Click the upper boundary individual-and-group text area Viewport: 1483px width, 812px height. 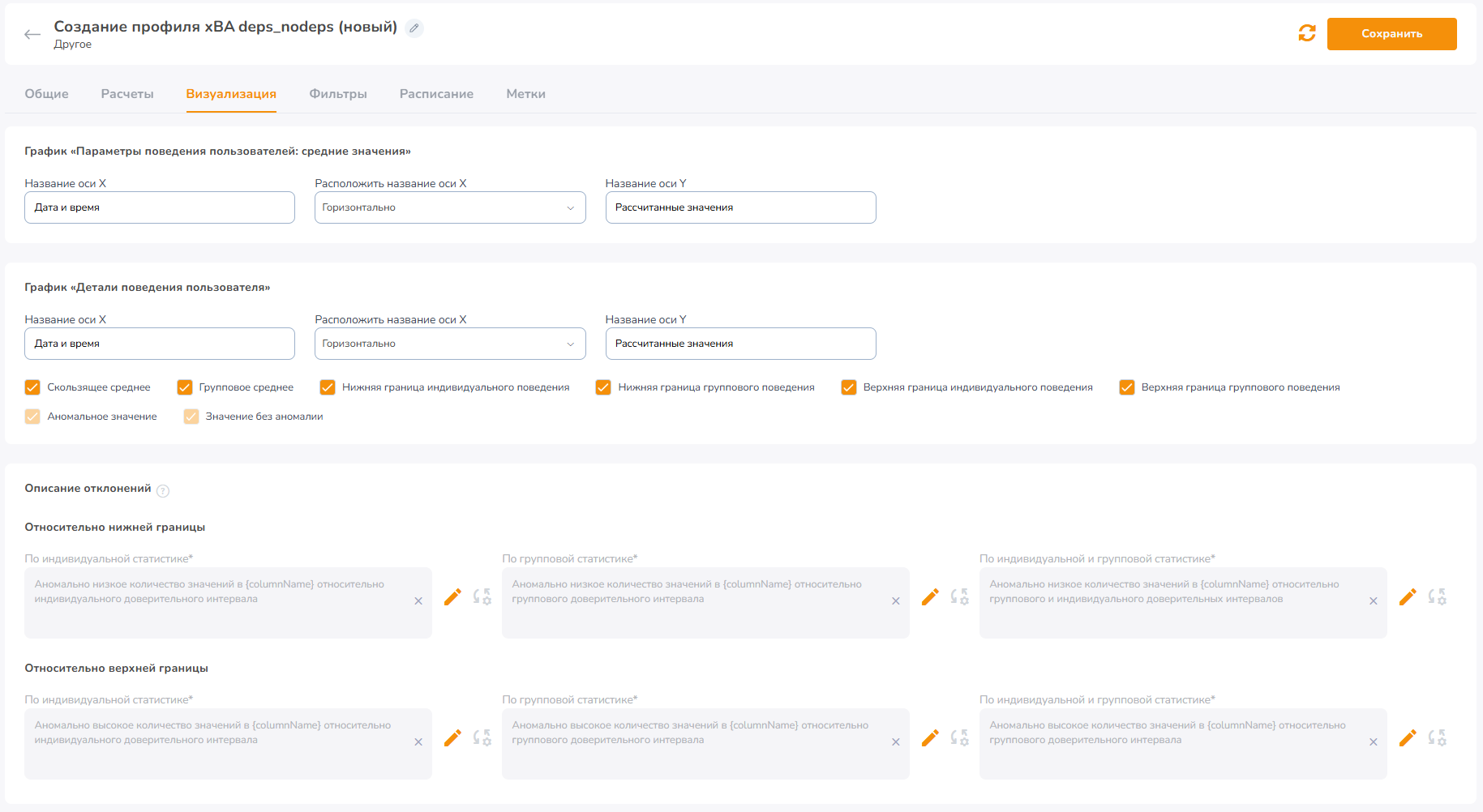tap(1183, 744)
